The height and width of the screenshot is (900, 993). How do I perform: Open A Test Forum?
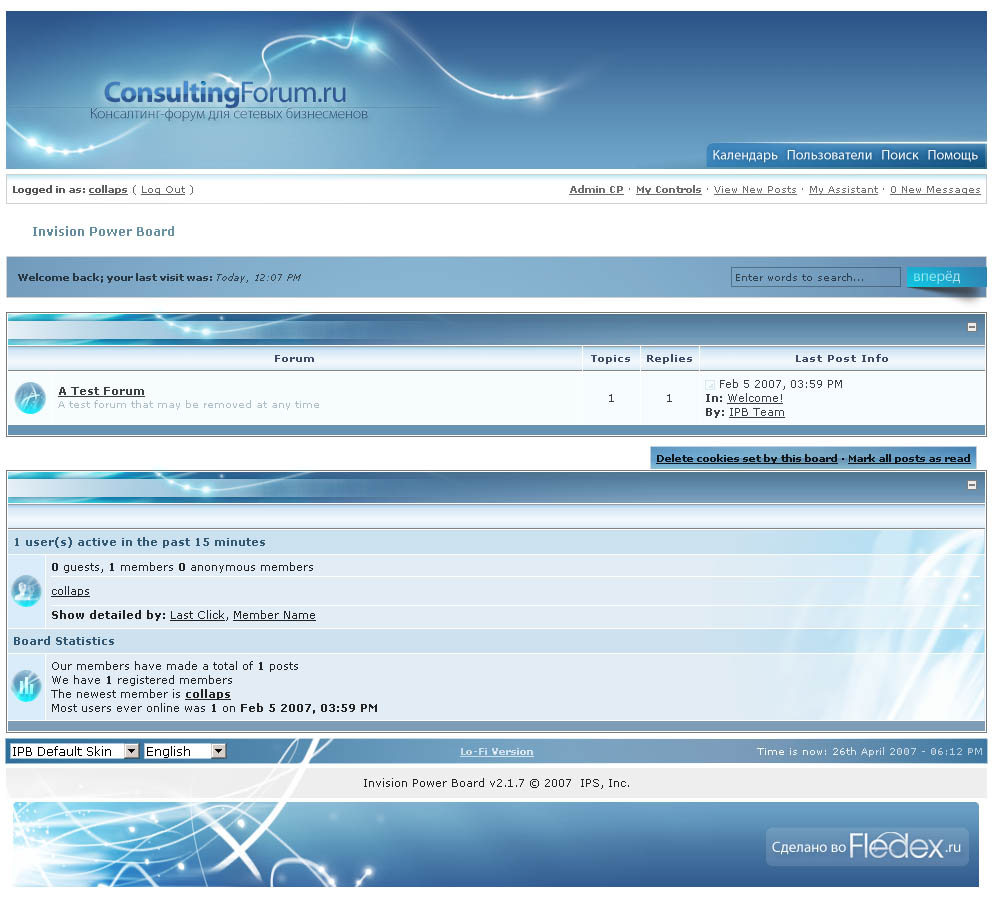click(101, 391)
